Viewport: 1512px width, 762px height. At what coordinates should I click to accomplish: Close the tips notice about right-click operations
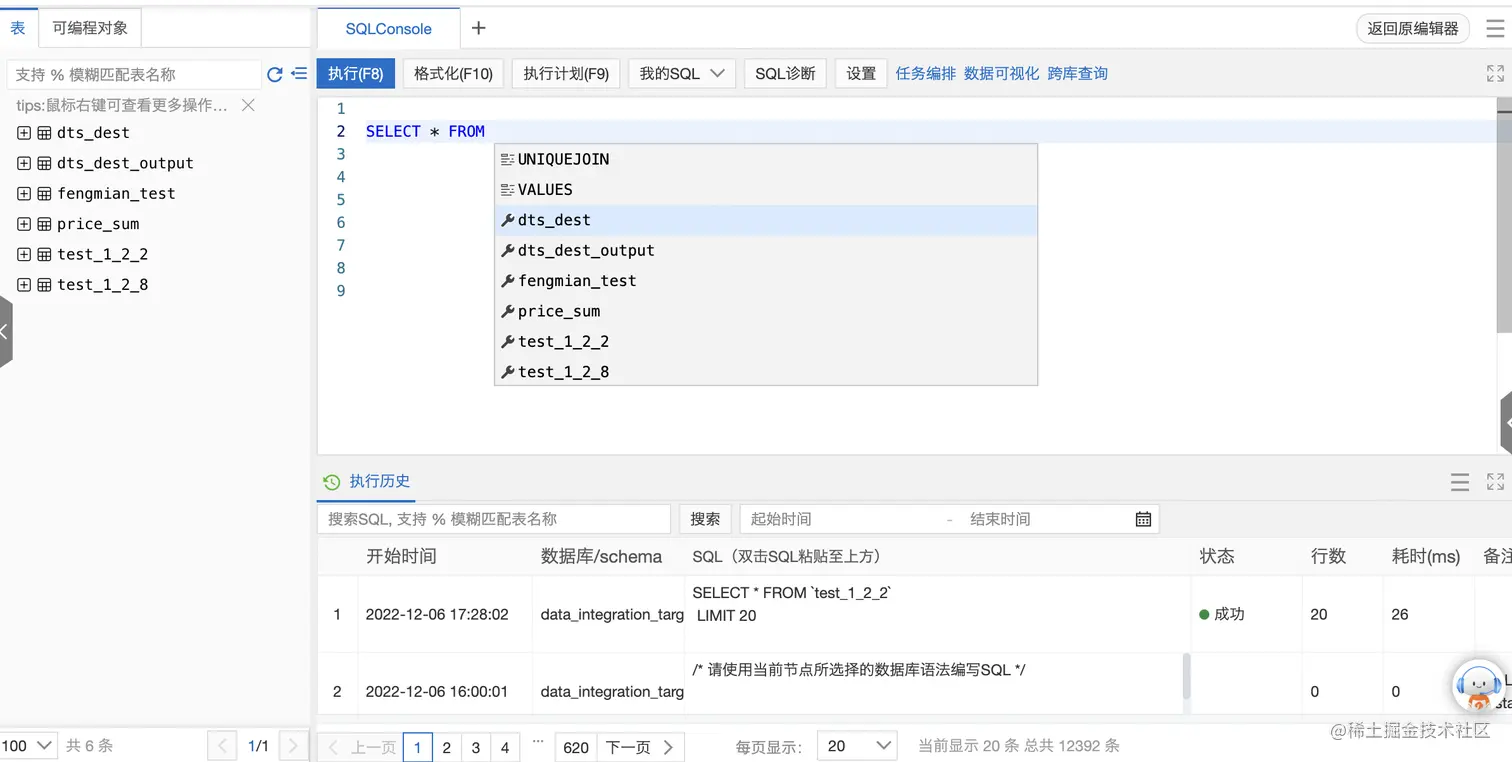click(248, 105)
